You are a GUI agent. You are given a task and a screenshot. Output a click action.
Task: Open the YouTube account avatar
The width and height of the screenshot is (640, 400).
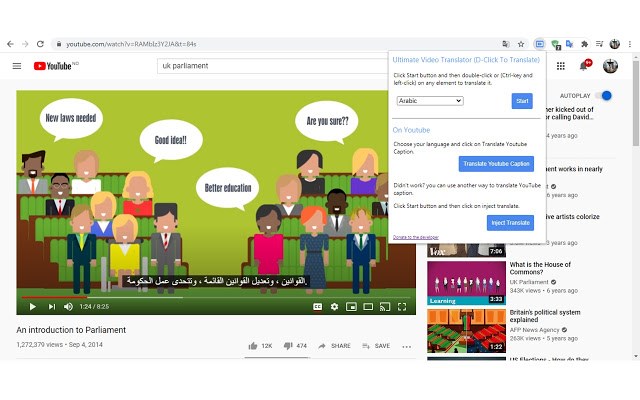(x=610, y=66)
